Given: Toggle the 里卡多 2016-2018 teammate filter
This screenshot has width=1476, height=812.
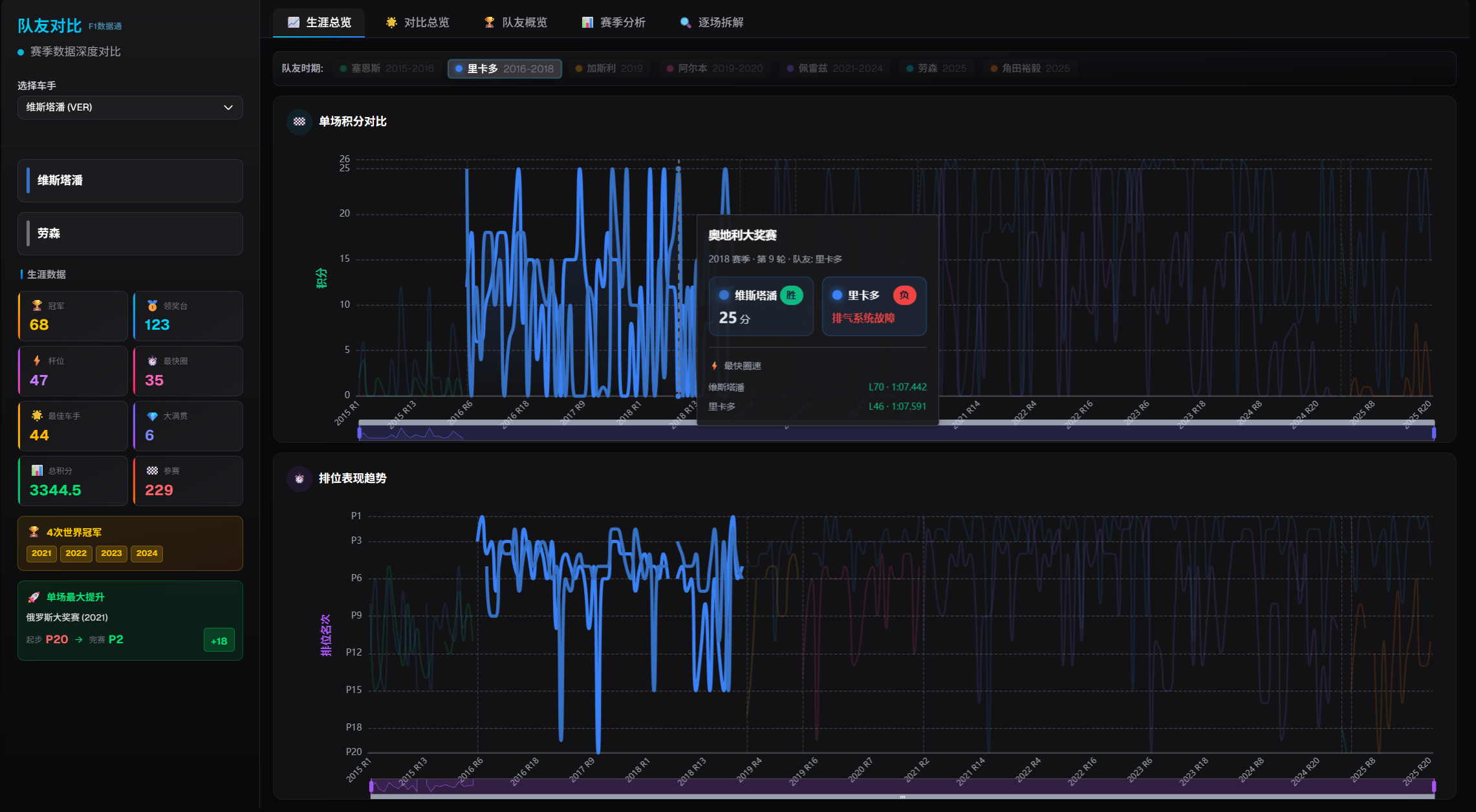Looking at the screenshot, I should (x=505, y=69).
